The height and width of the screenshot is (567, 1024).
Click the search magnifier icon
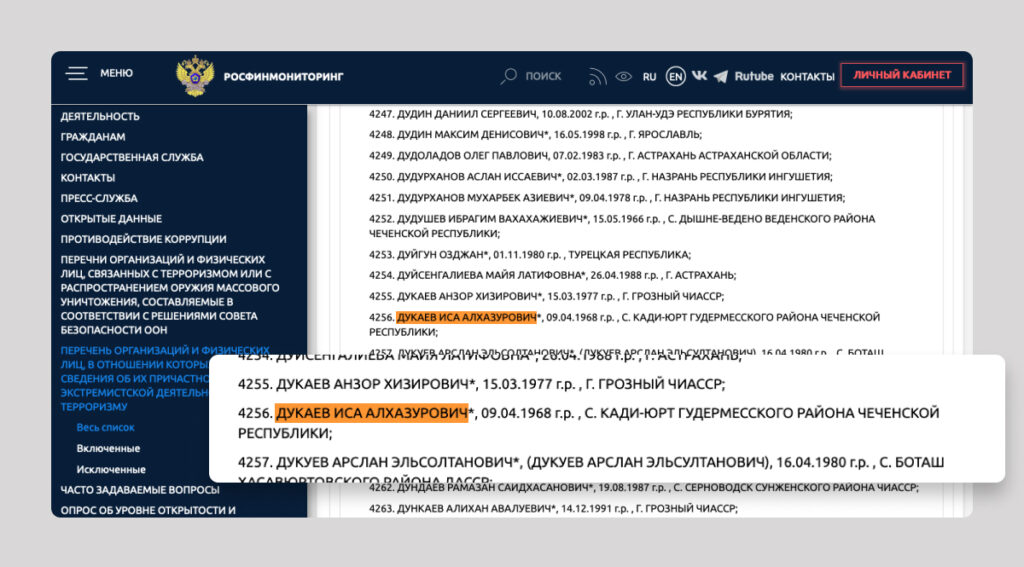tap(509, 76)
